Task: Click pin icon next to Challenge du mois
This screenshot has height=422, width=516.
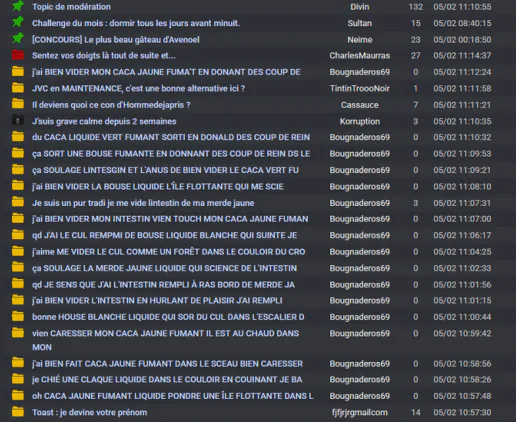Action: coord(18,22)
